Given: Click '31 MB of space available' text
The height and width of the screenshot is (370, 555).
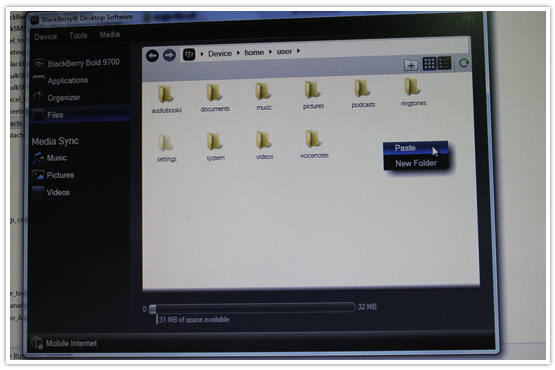Looking at the screenshot, I should [194, 319].
